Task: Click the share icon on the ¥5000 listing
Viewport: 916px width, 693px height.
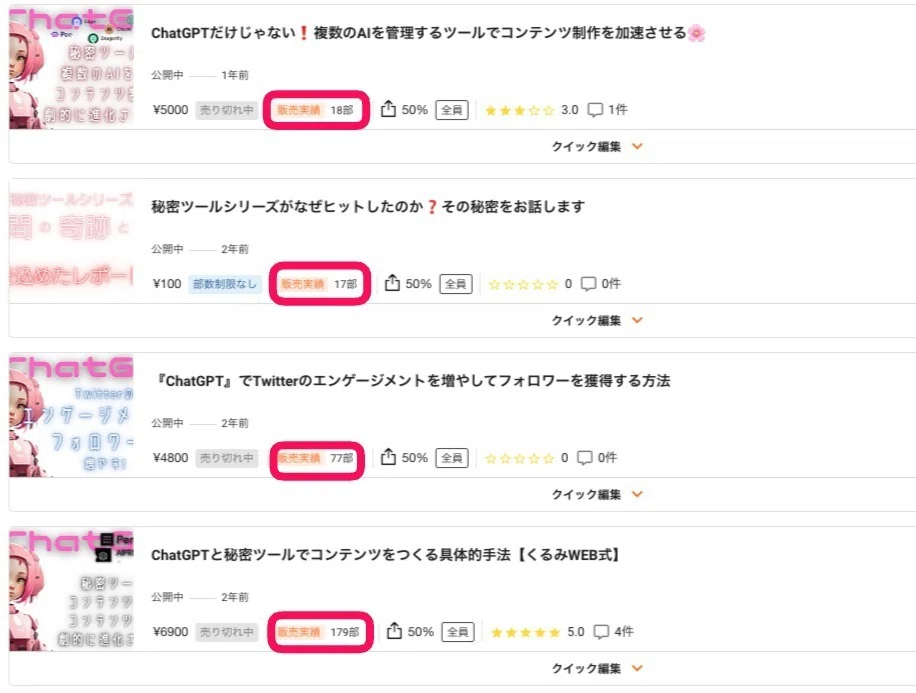Action: 388,109
